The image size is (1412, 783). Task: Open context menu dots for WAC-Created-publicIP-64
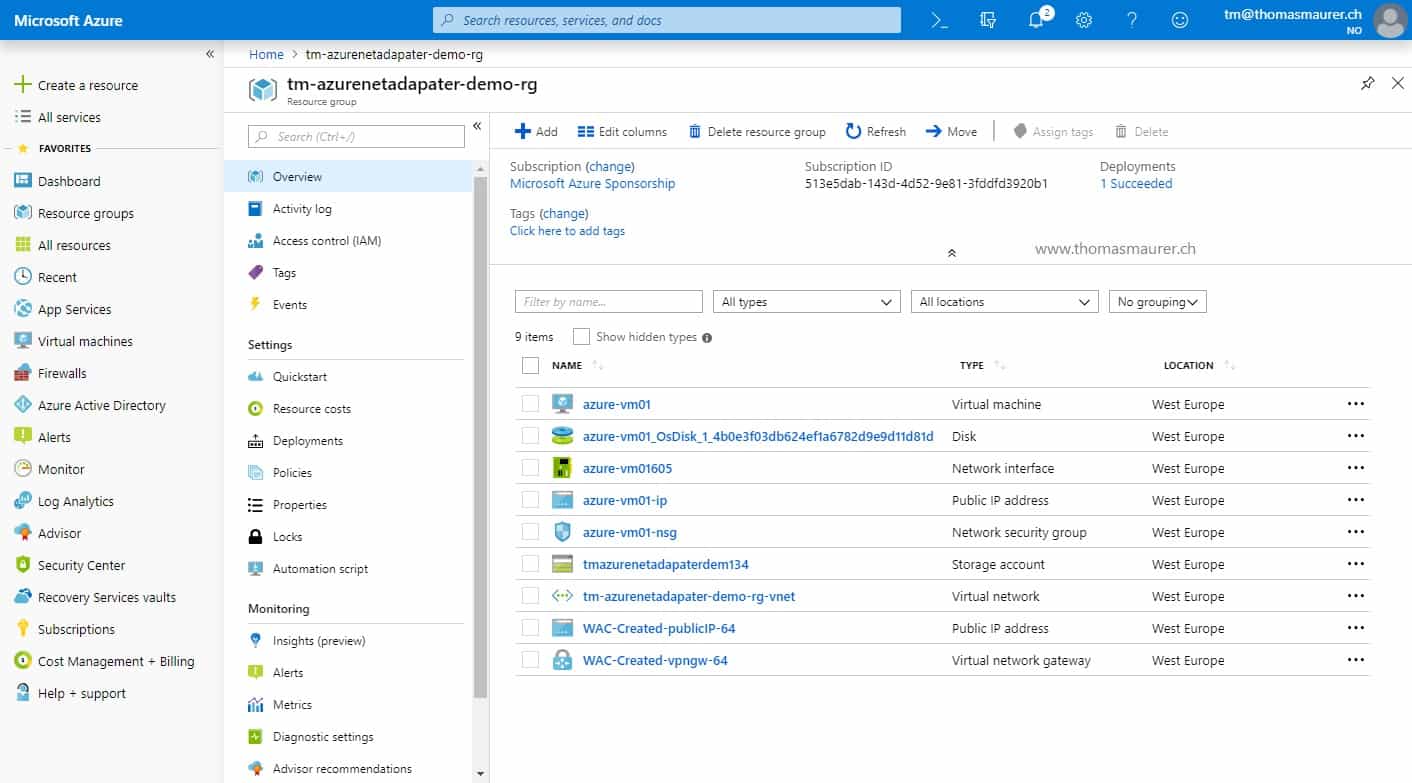point(1356,628)
